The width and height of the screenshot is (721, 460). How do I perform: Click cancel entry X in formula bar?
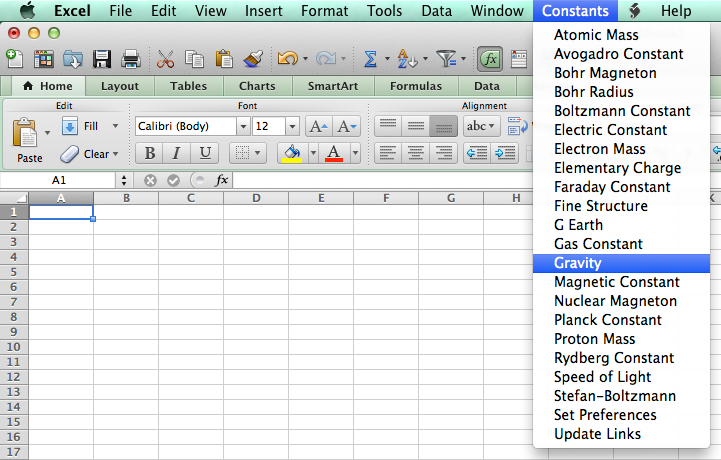pyautogui.click(x=150, y=180)
